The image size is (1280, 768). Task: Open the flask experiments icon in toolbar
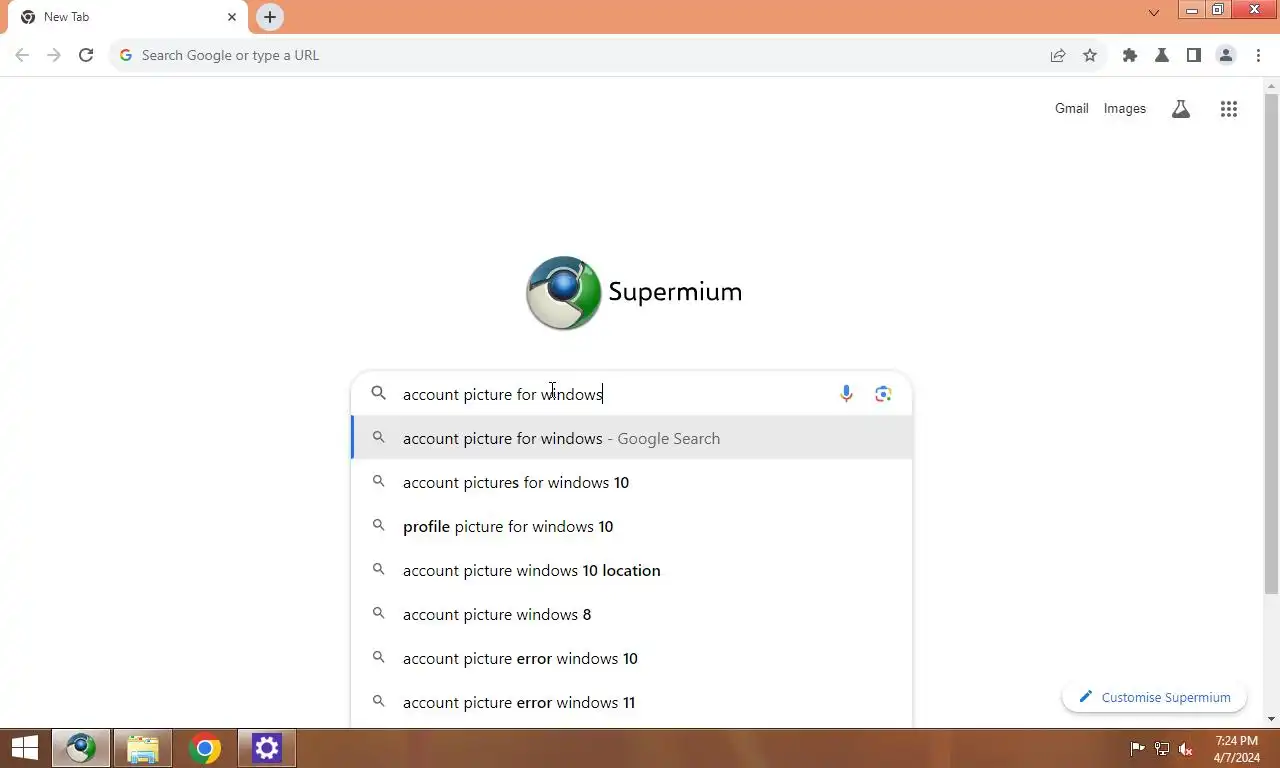point(1162,55)
